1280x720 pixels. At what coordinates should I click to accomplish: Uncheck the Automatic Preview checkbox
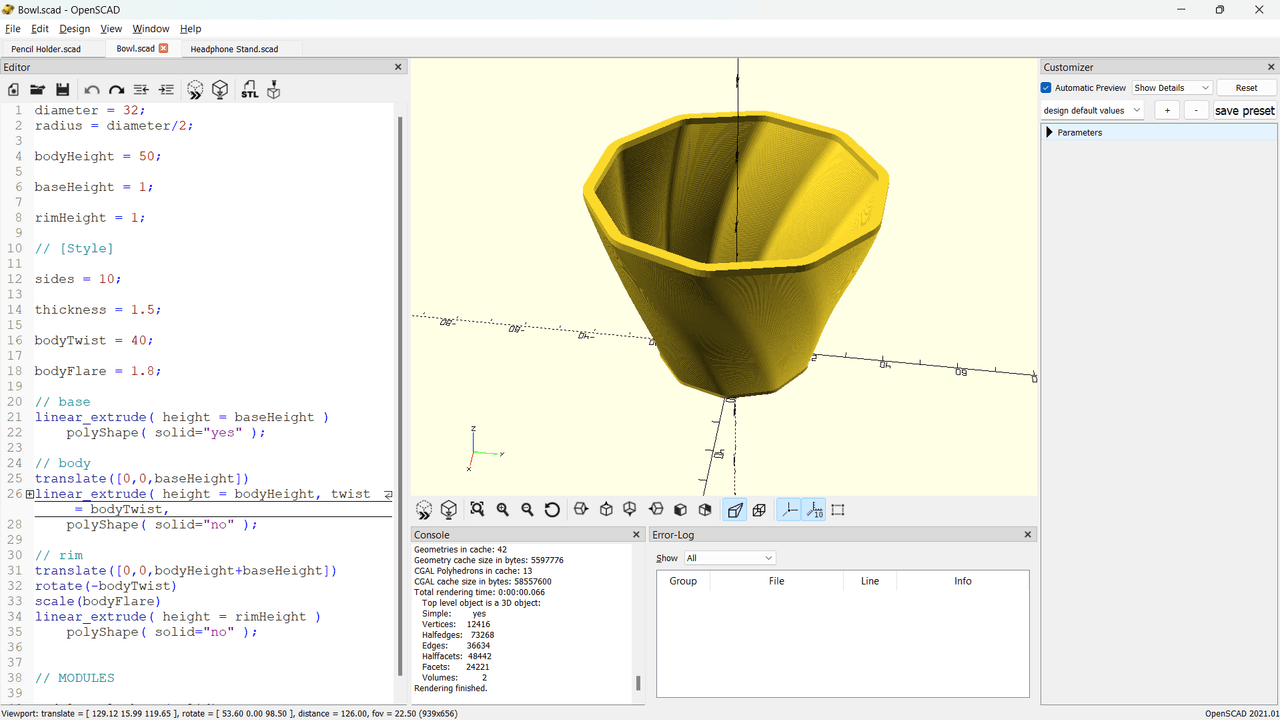(1047, 88)
